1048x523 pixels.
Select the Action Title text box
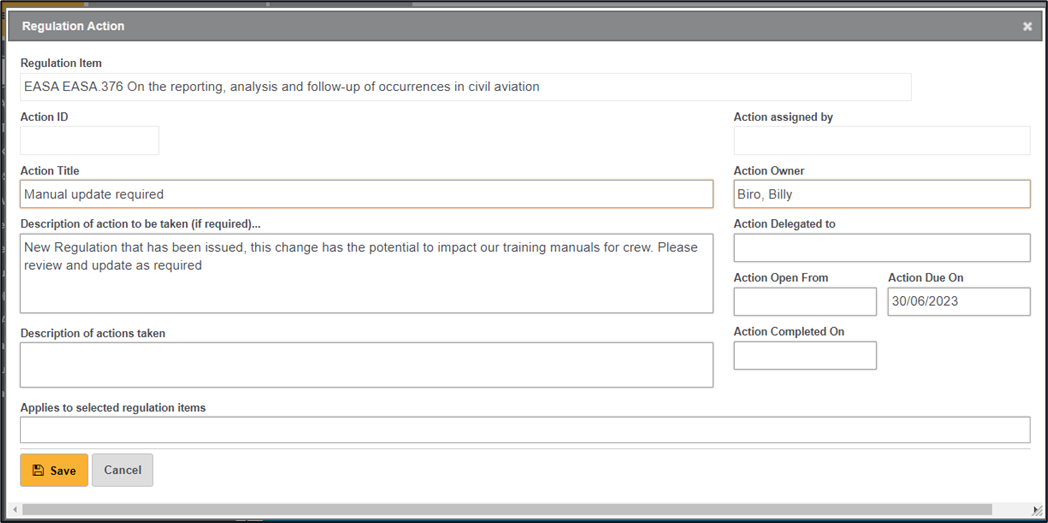click(366, 194)
